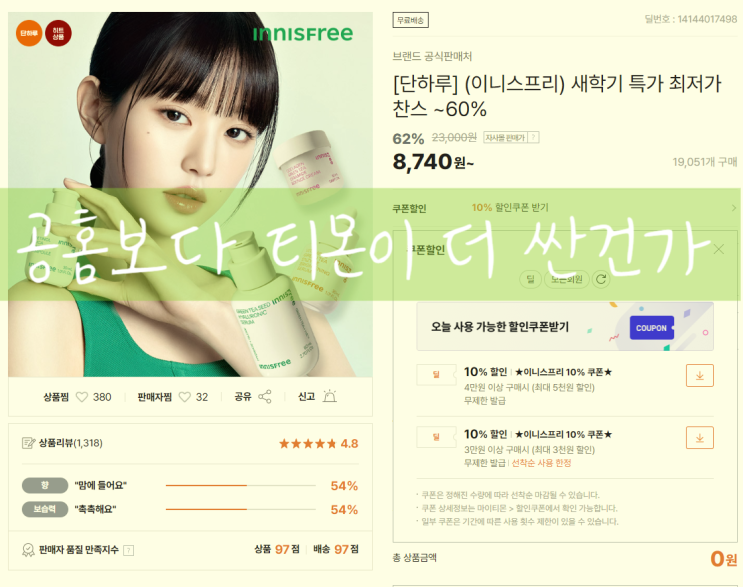The width and height of the screenshot is (743, 587).
Task: Click the refresh icon in coupon popup
Action: [601, 279]
